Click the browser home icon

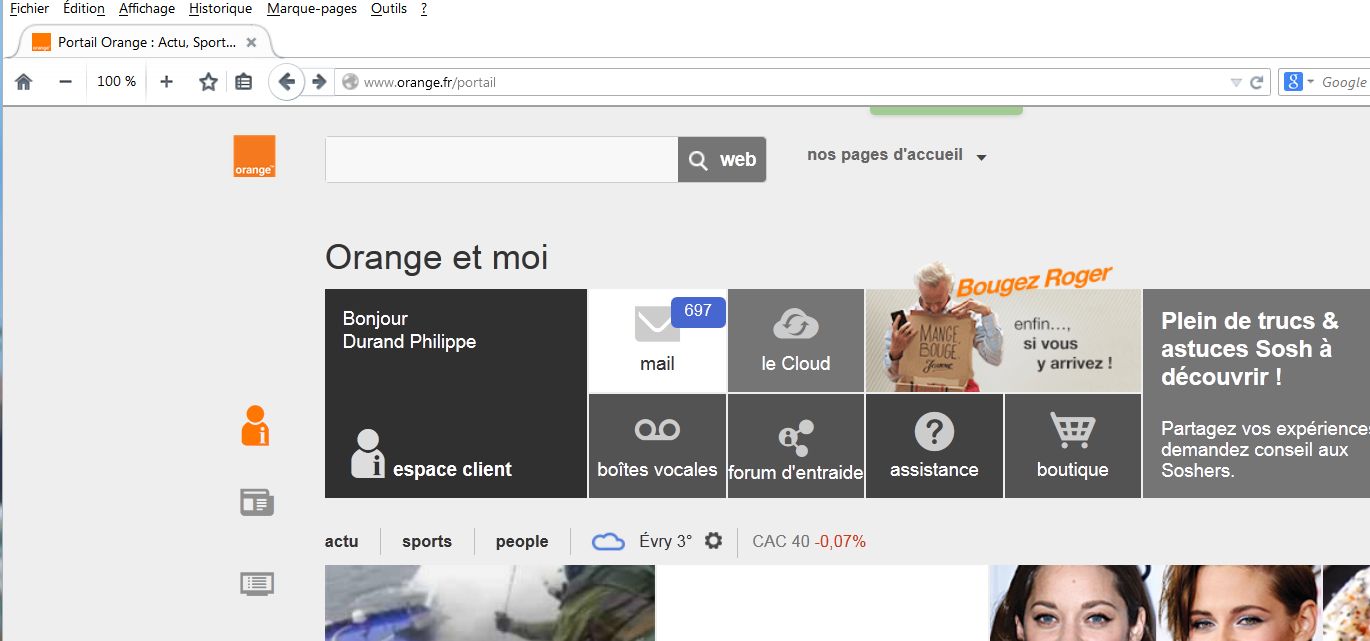pyautogui.click(x=24, y=82)
